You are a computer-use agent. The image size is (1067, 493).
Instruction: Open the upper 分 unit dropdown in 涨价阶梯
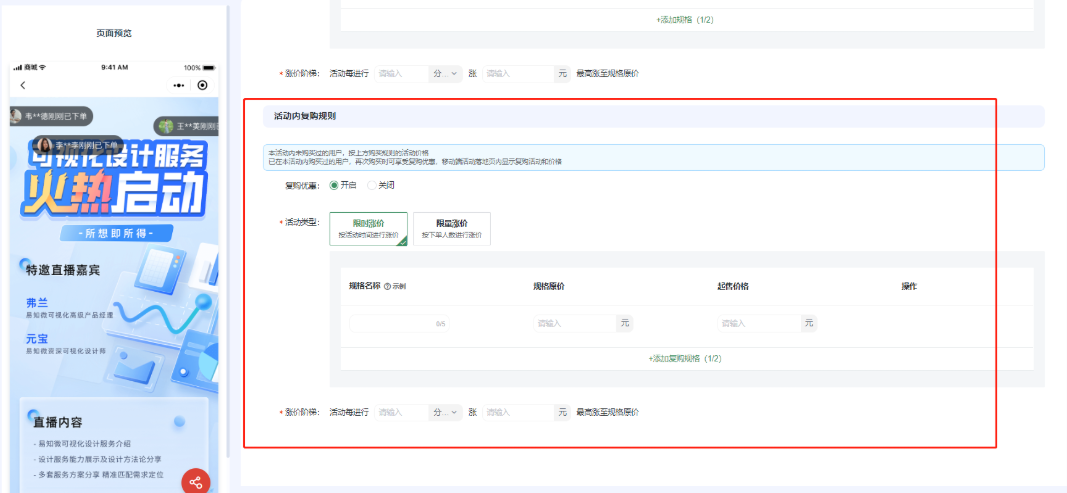(x=444, y=74)
